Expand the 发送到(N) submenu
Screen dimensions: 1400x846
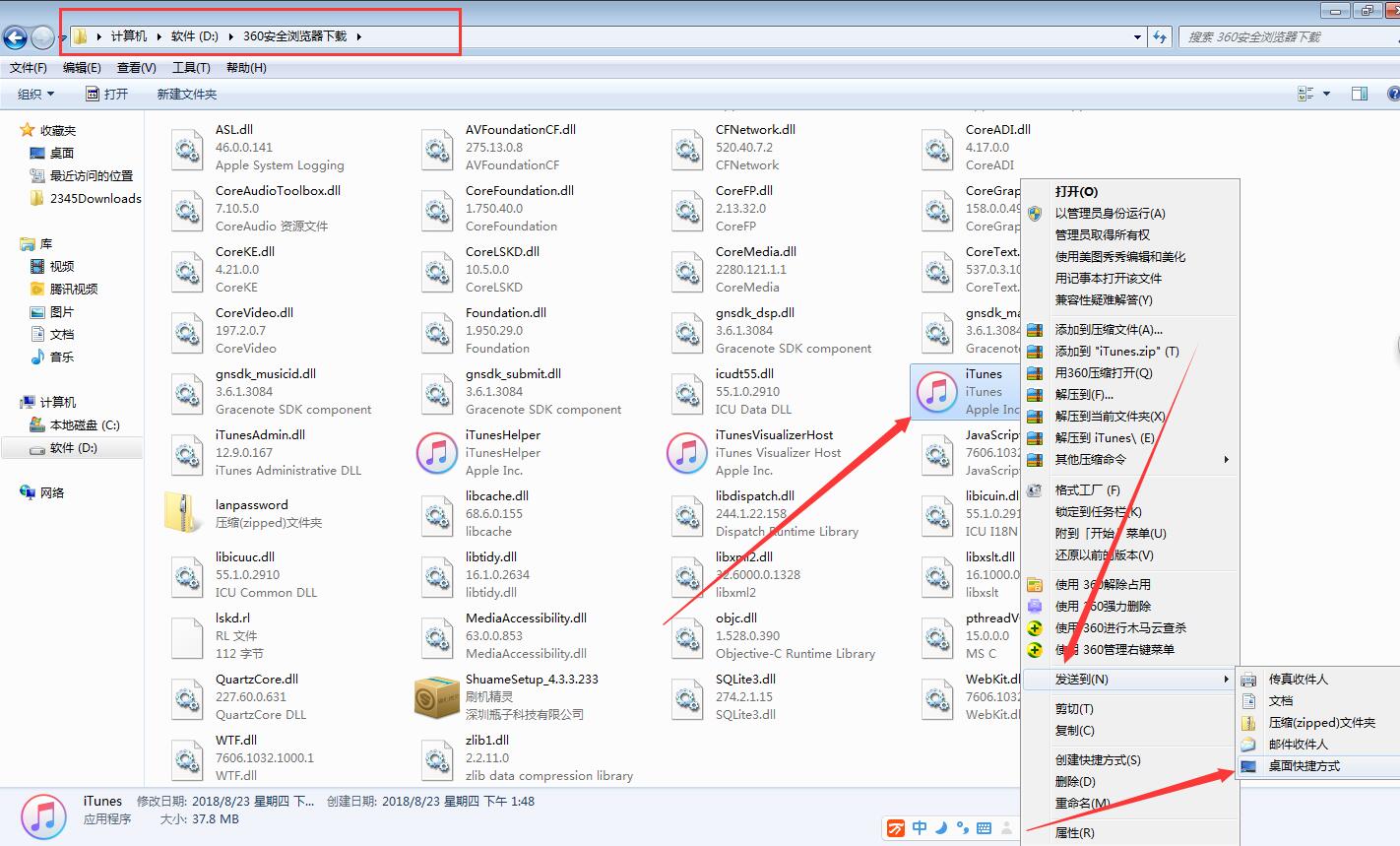(x=1130, y=679)
